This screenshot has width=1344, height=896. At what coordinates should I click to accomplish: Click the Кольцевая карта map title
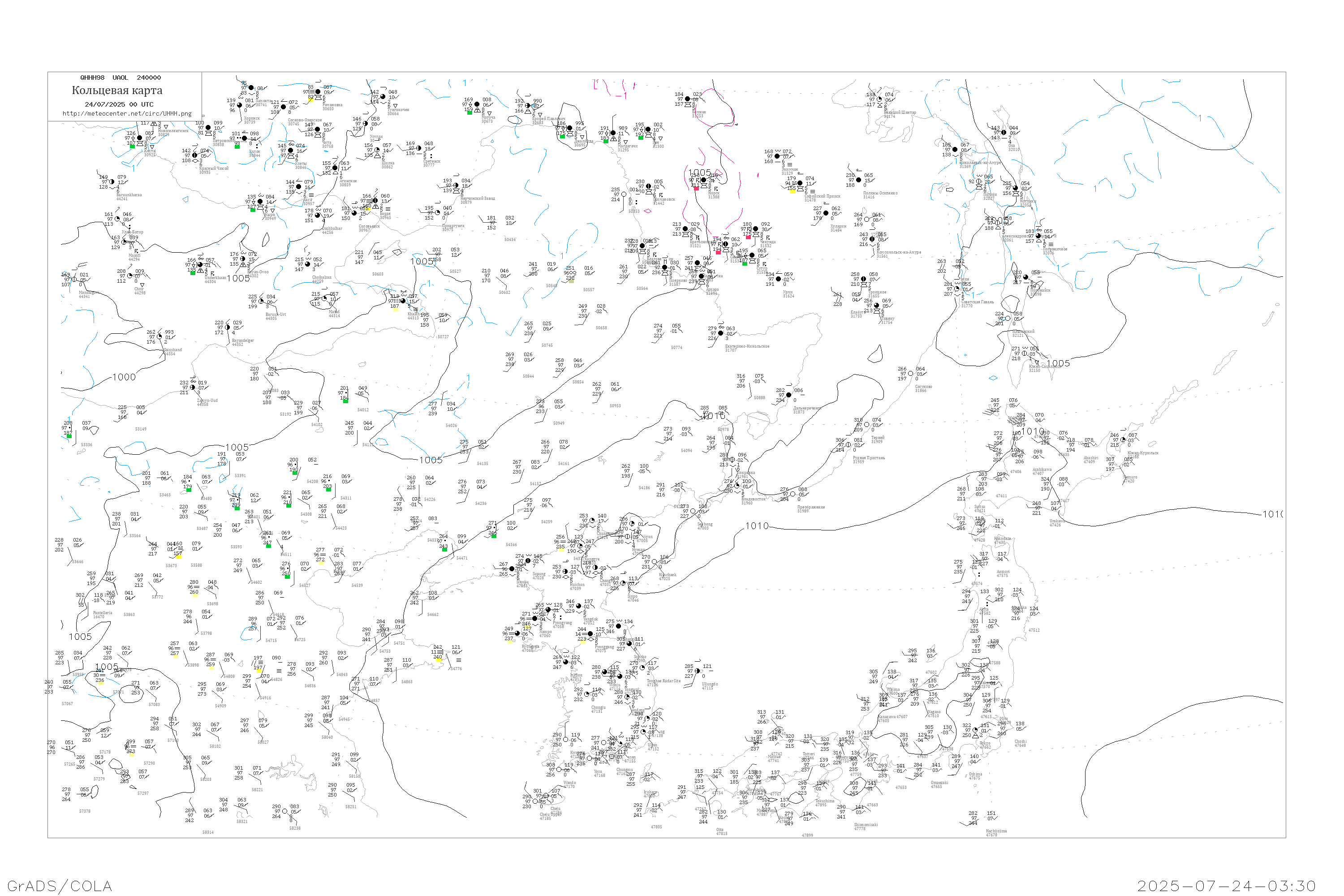[x=117, y=90]
